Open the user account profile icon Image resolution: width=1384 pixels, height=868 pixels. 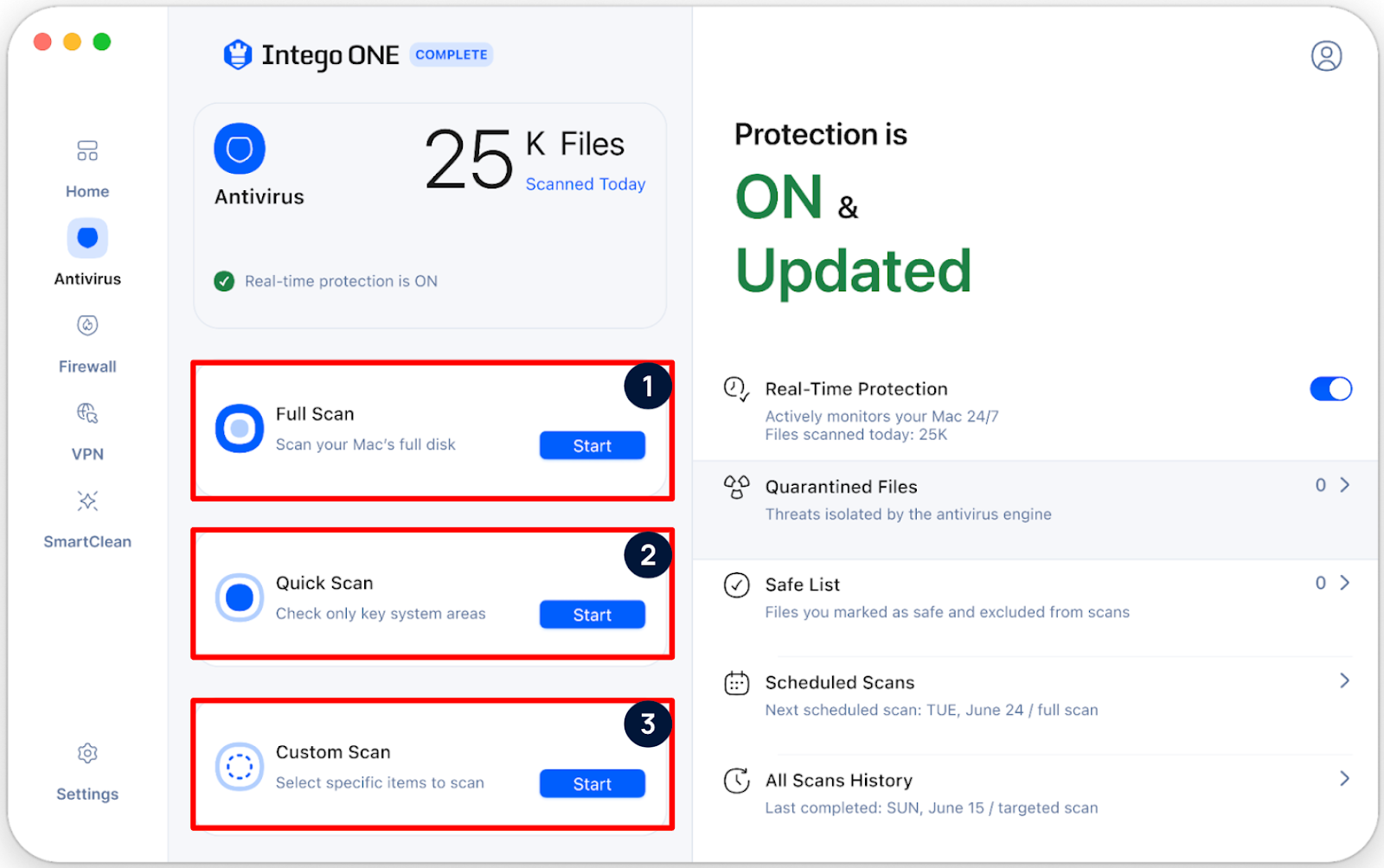point(1326,56)
